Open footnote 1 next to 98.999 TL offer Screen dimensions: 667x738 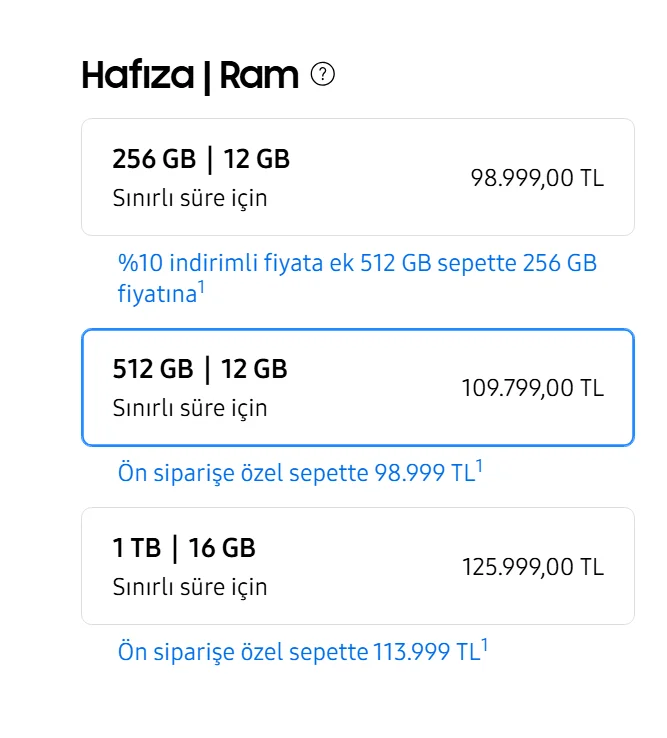pyautogui.click(x=480, y=467)
